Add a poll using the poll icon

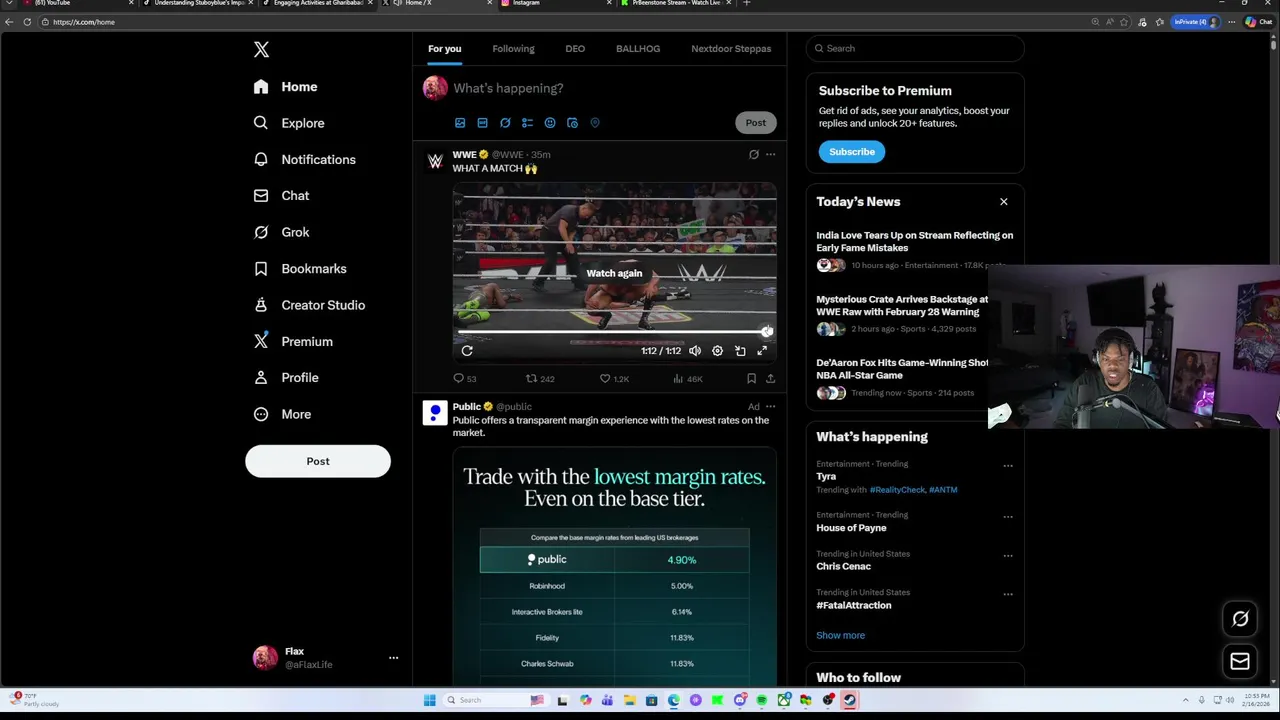527,123
